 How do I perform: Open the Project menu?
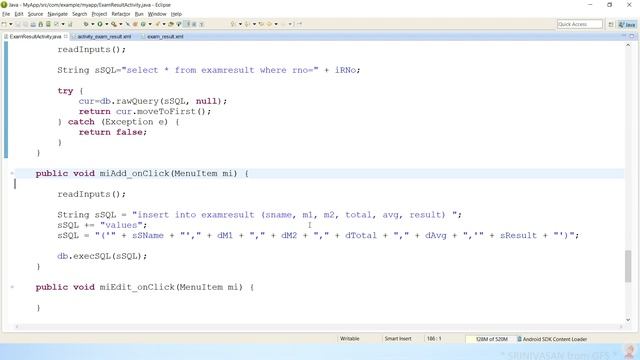99,14
